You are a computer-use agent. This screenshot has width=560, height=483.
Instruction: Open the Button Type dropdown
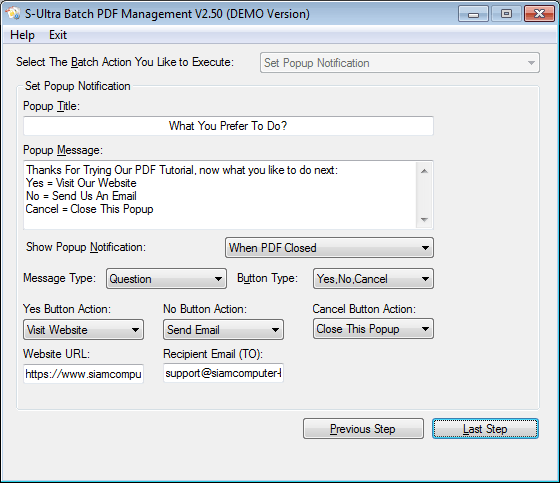(373, 279)
